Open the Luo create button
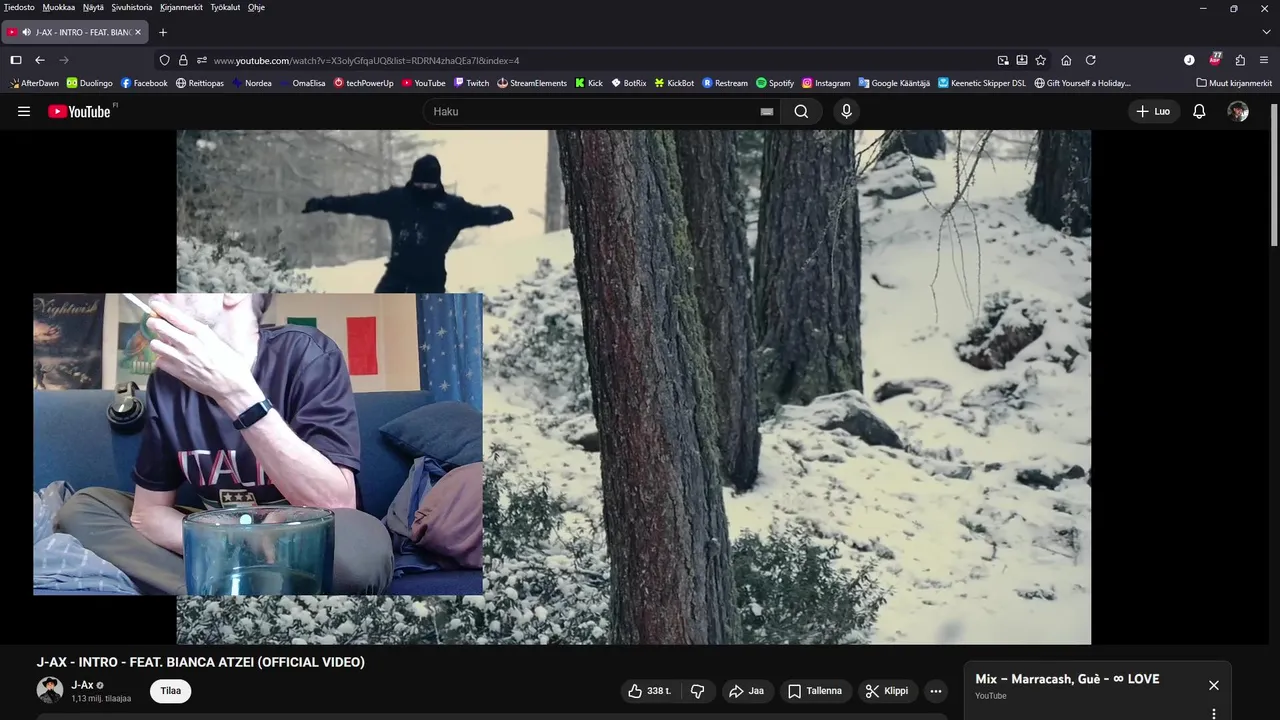This screenshot has height=720, width=1280. [1153, 111]
